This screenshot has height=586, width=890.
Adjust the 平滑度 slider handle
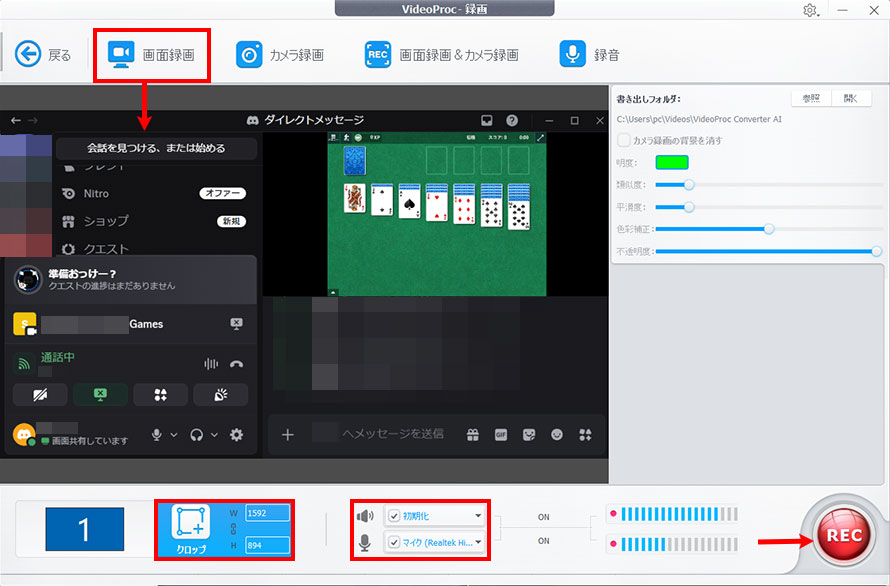[689, 207]
